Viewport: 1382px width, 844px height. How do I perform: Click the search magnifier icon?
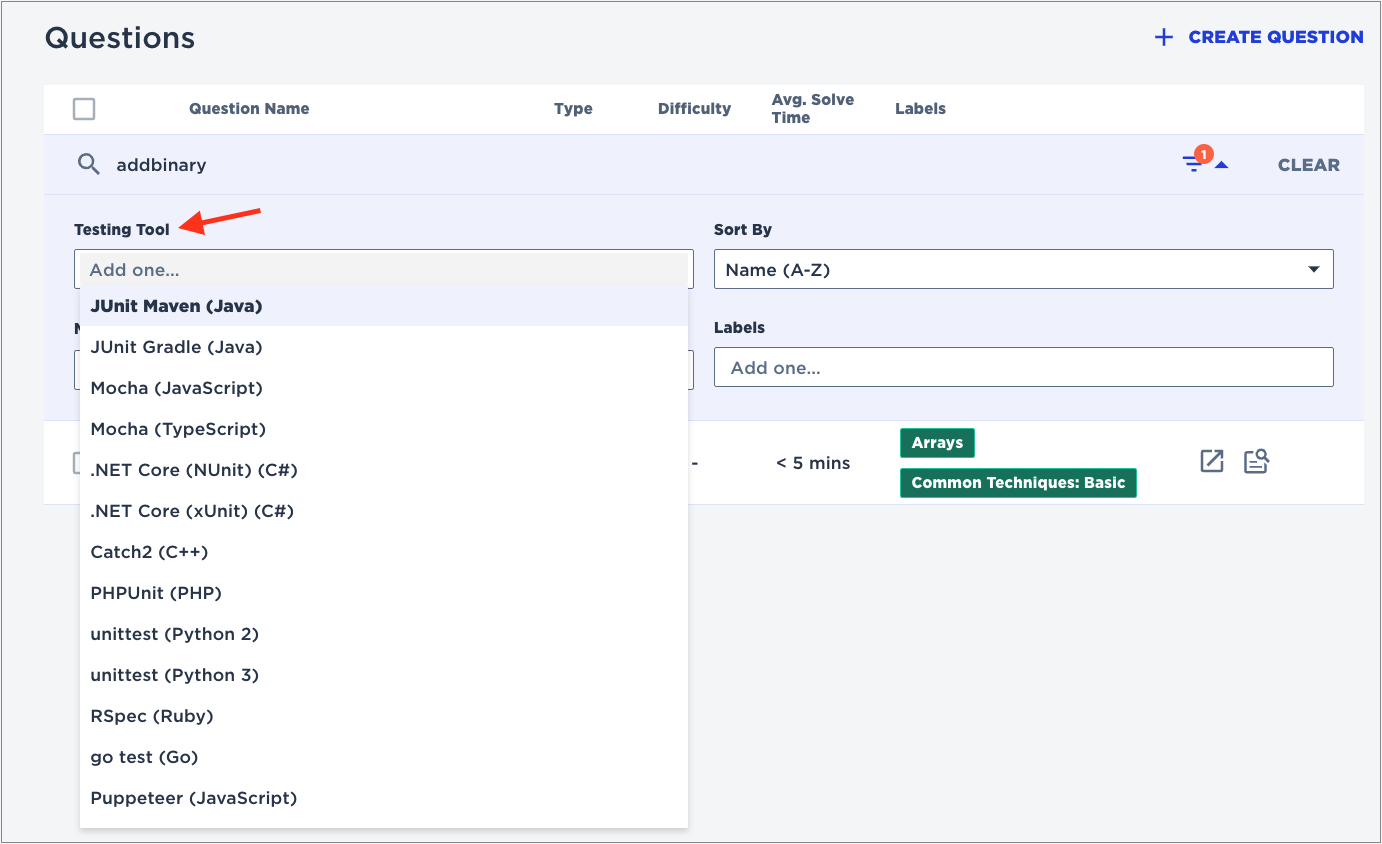(x=88, y=164)
